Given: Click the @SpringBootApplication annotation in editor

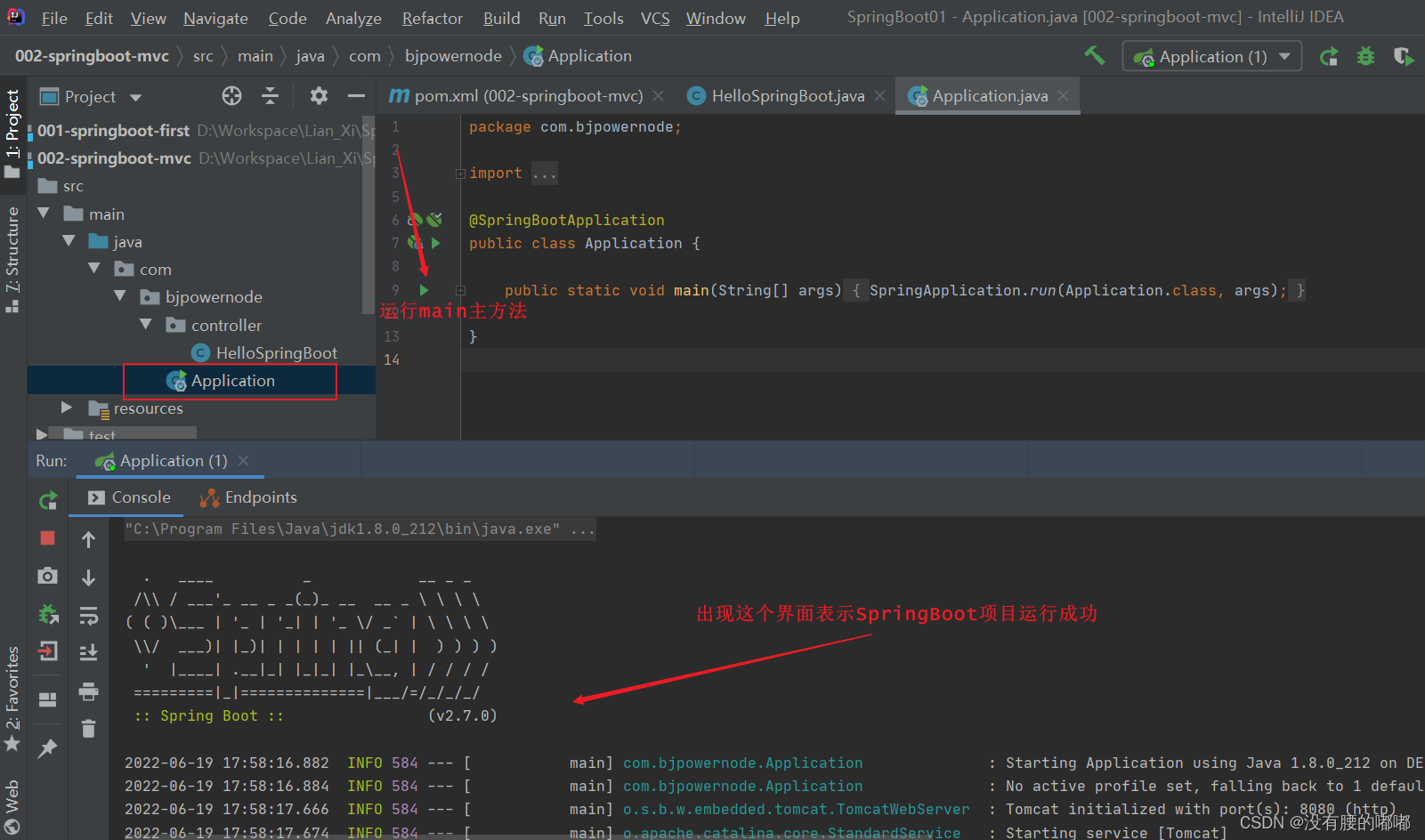Looking at the screenshot, I should pos(566,220).
